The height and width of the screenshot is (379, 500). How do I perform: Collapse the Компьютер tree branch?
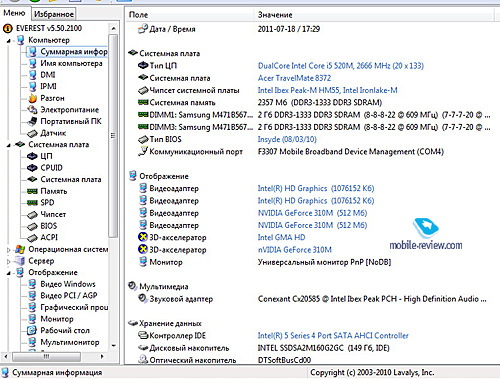(9, 41)
